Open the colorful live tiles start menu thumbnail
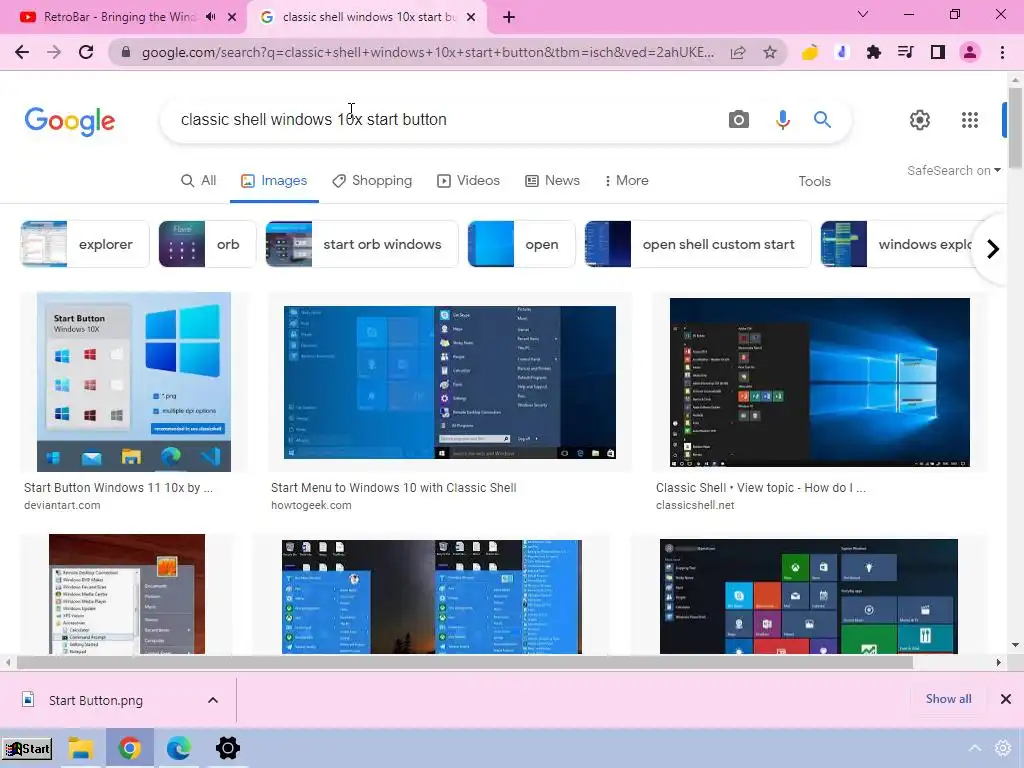1024x768 pixels. 808,597
